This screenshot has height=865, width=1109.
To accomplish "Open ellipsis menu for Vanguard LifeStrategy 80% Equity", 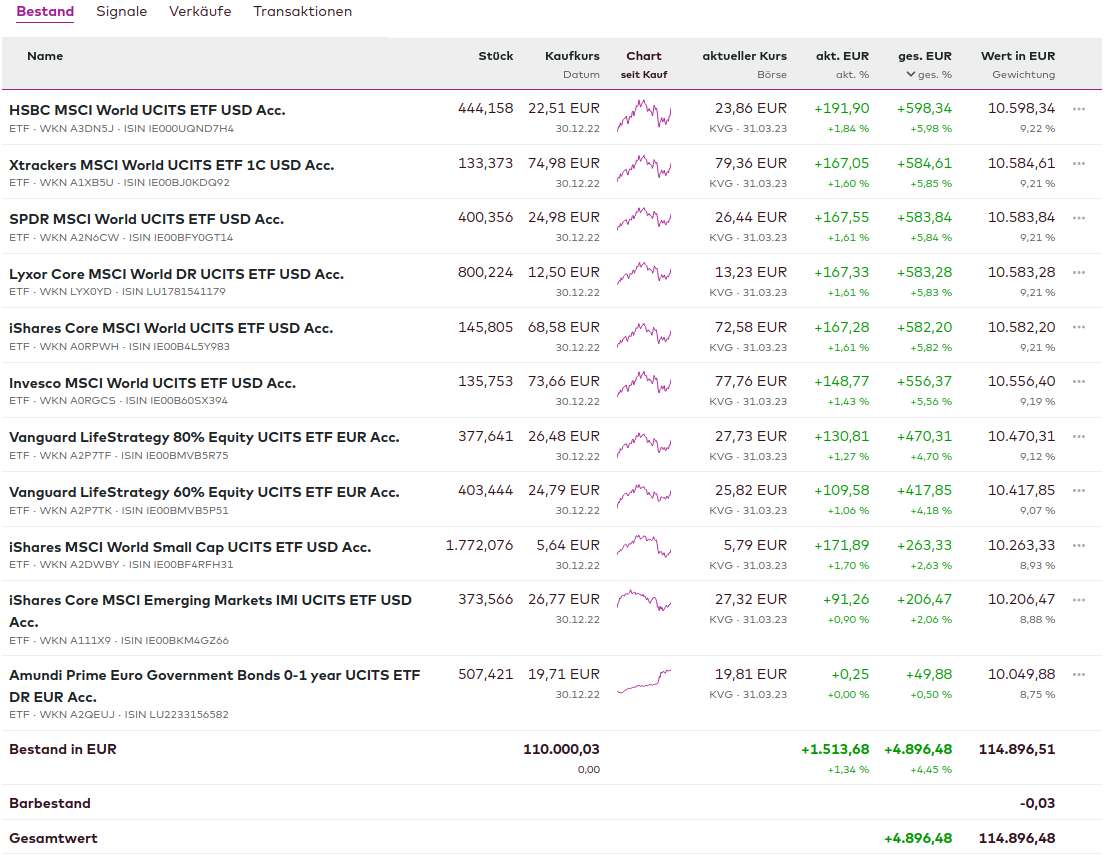I will pyautogui.click(x=1078, y=437).
